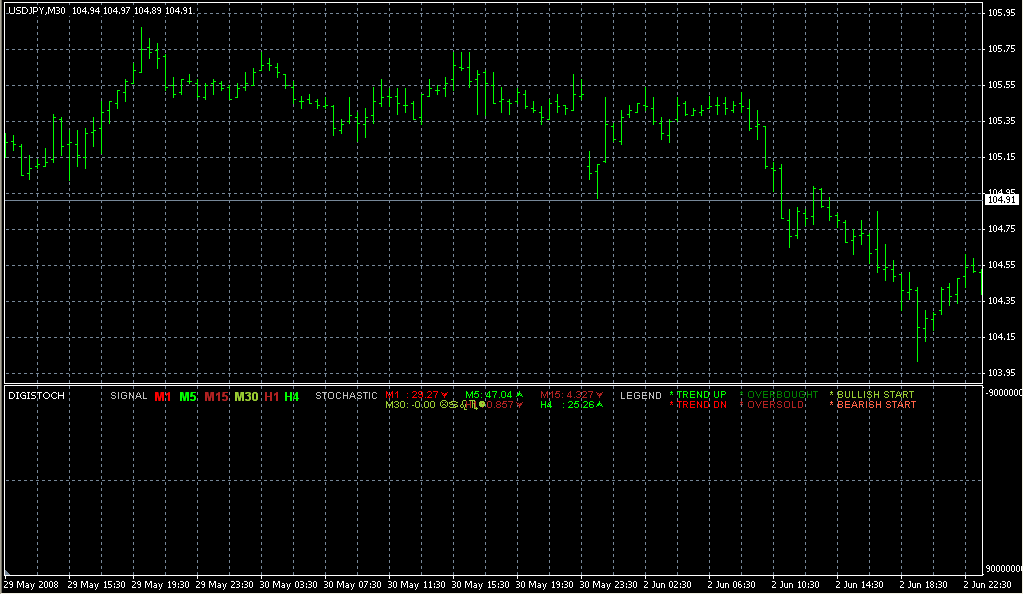Click the BEARISH START legend label
The width and height of the screenshot is (1024, 594).
pos(876,405)
